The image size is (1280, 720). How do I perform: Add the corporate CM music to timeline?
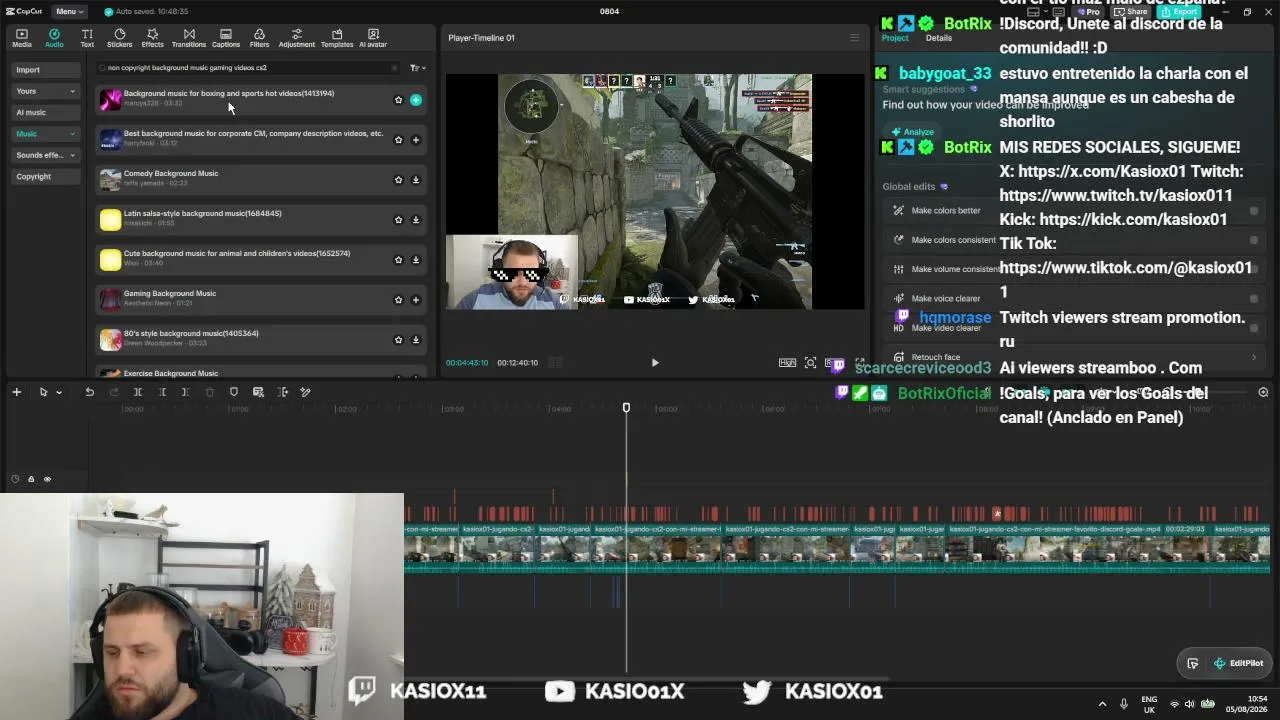point(416,140)
